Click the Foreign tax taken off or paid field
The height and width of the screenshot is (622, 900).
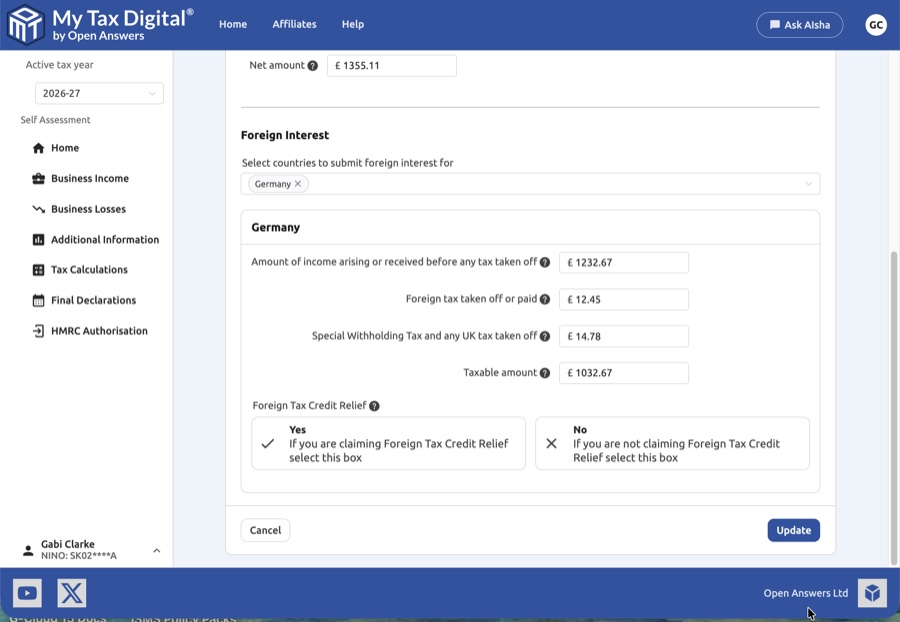624,299
